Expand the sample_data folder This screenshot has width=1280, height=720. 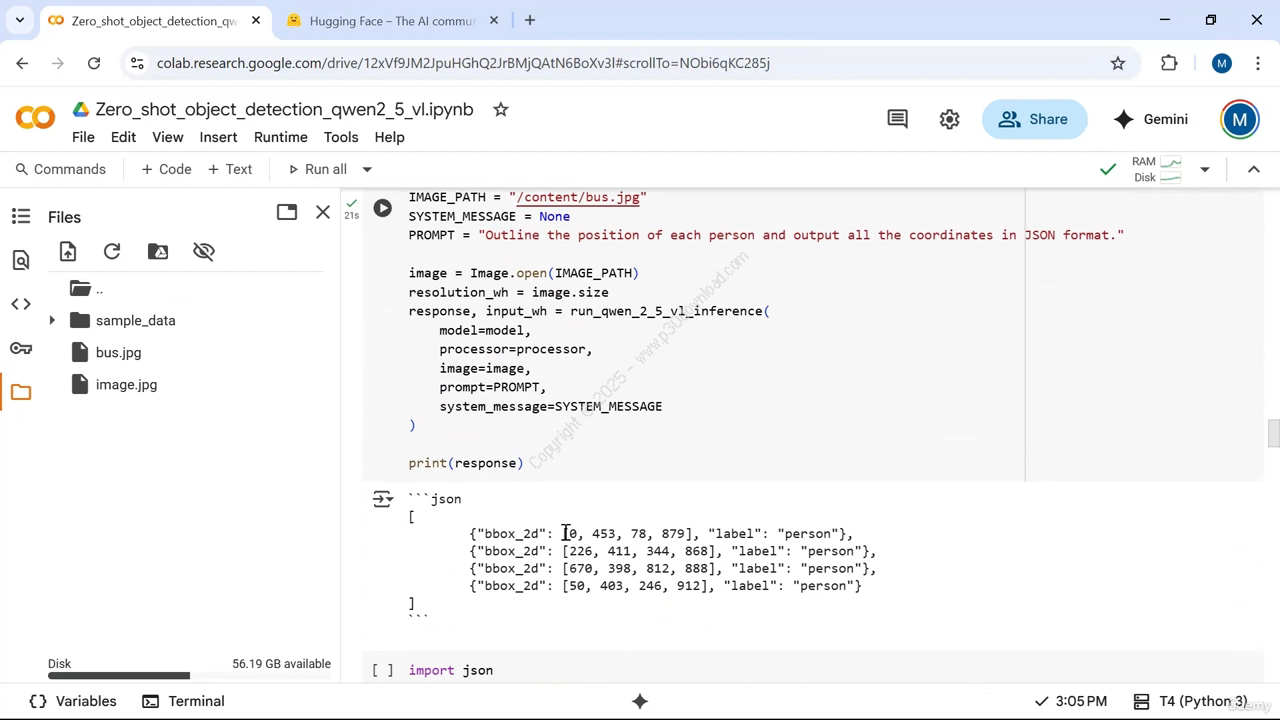pyautogui.click(x=52, y=321)
